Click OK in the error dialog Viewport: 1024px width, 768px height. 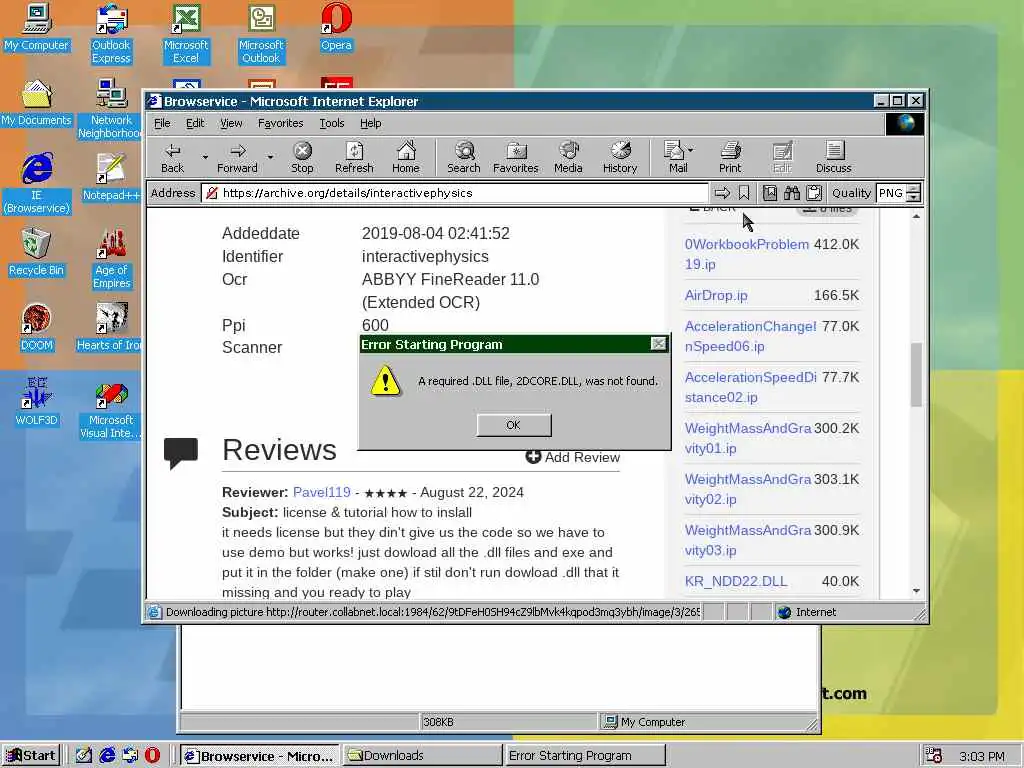(514, 425)
